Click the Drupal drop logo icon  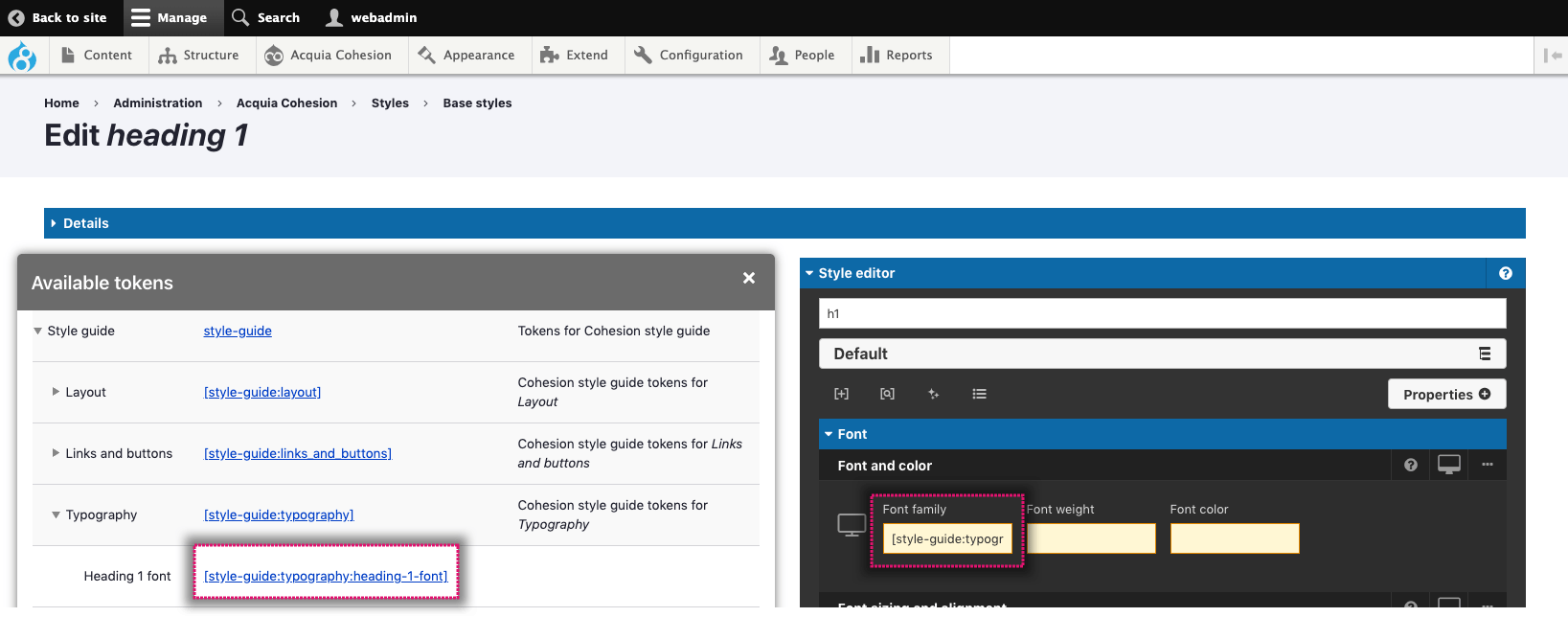coord(22,57)
